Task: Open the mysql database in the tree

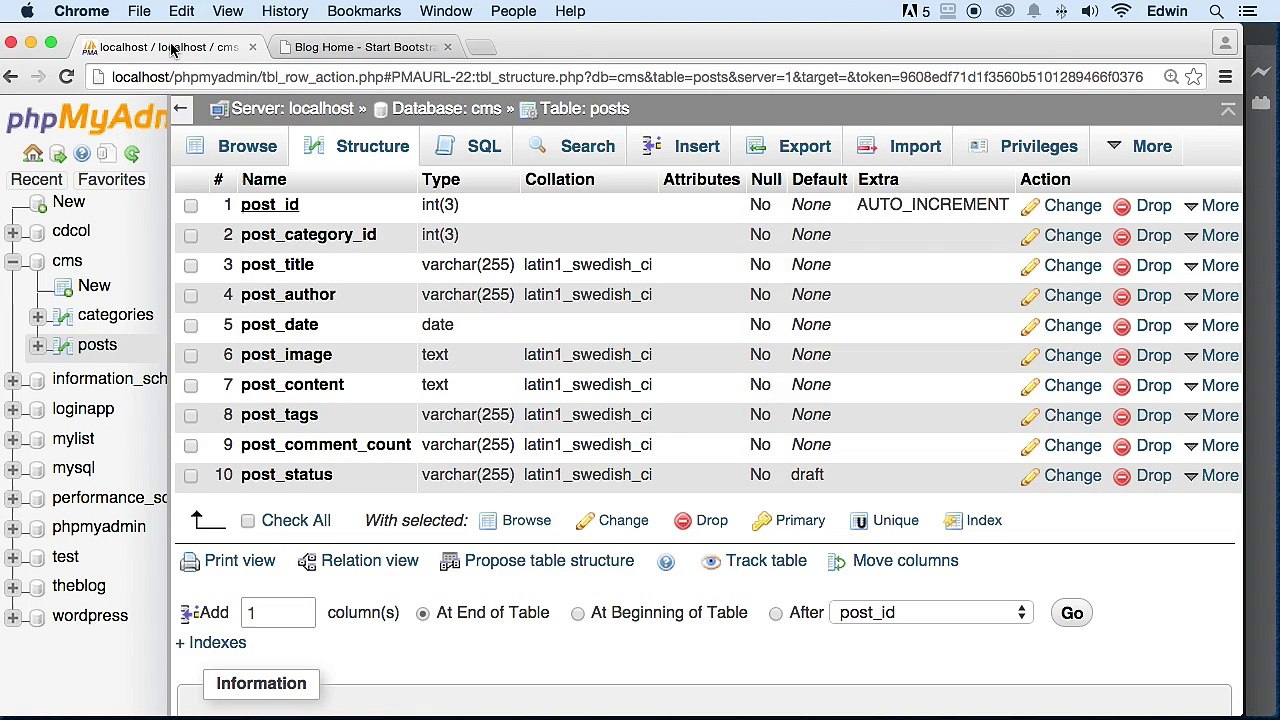Action: [x=73, y=468]
